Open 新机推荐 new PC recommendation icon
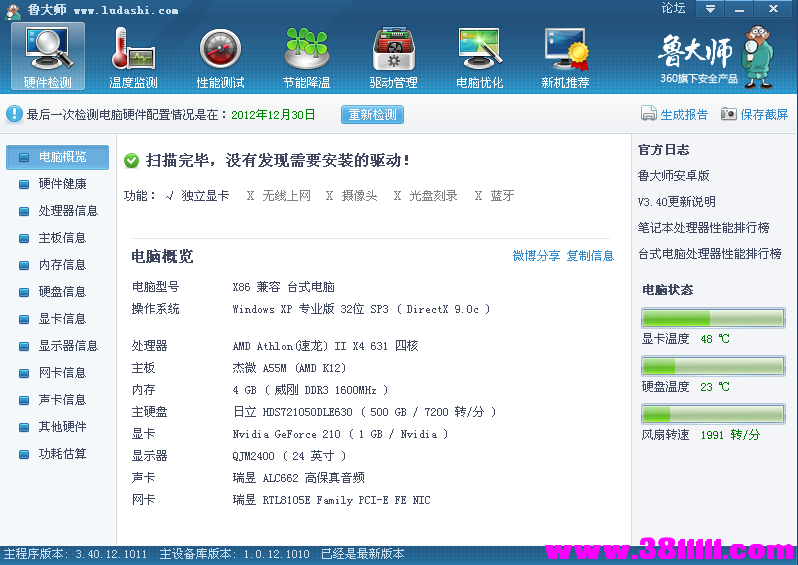This screenshot has height=565, width=798. (x=565, y=56)
